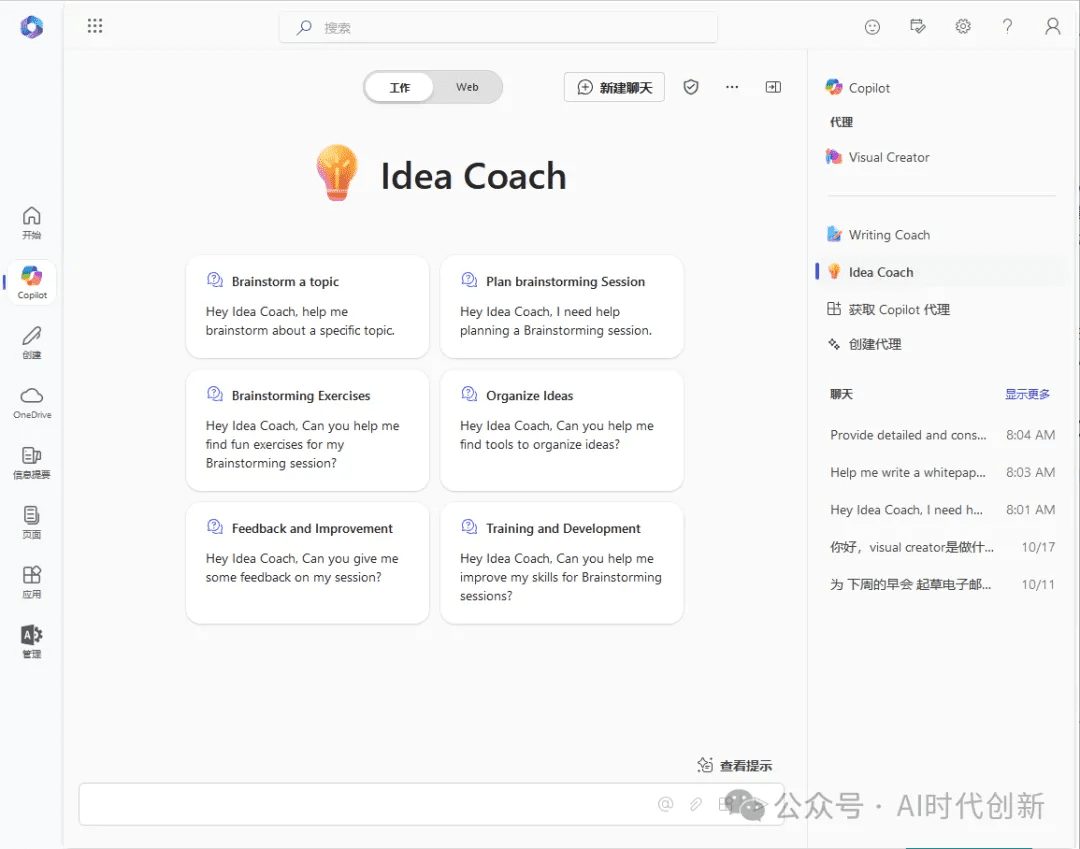This screenshot has height=849, width=1080.
Task: Click the Idea Coach lightbulb logo
Action: coord(337,173)
